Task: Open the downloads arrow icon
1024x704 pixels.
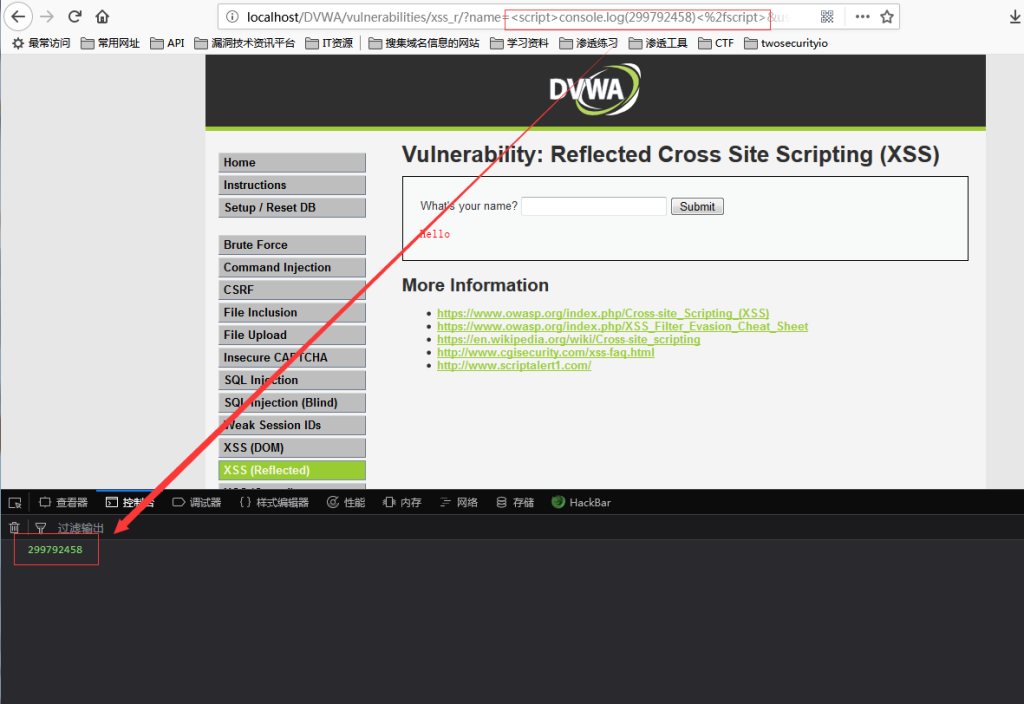Action: click(1014, 17)
